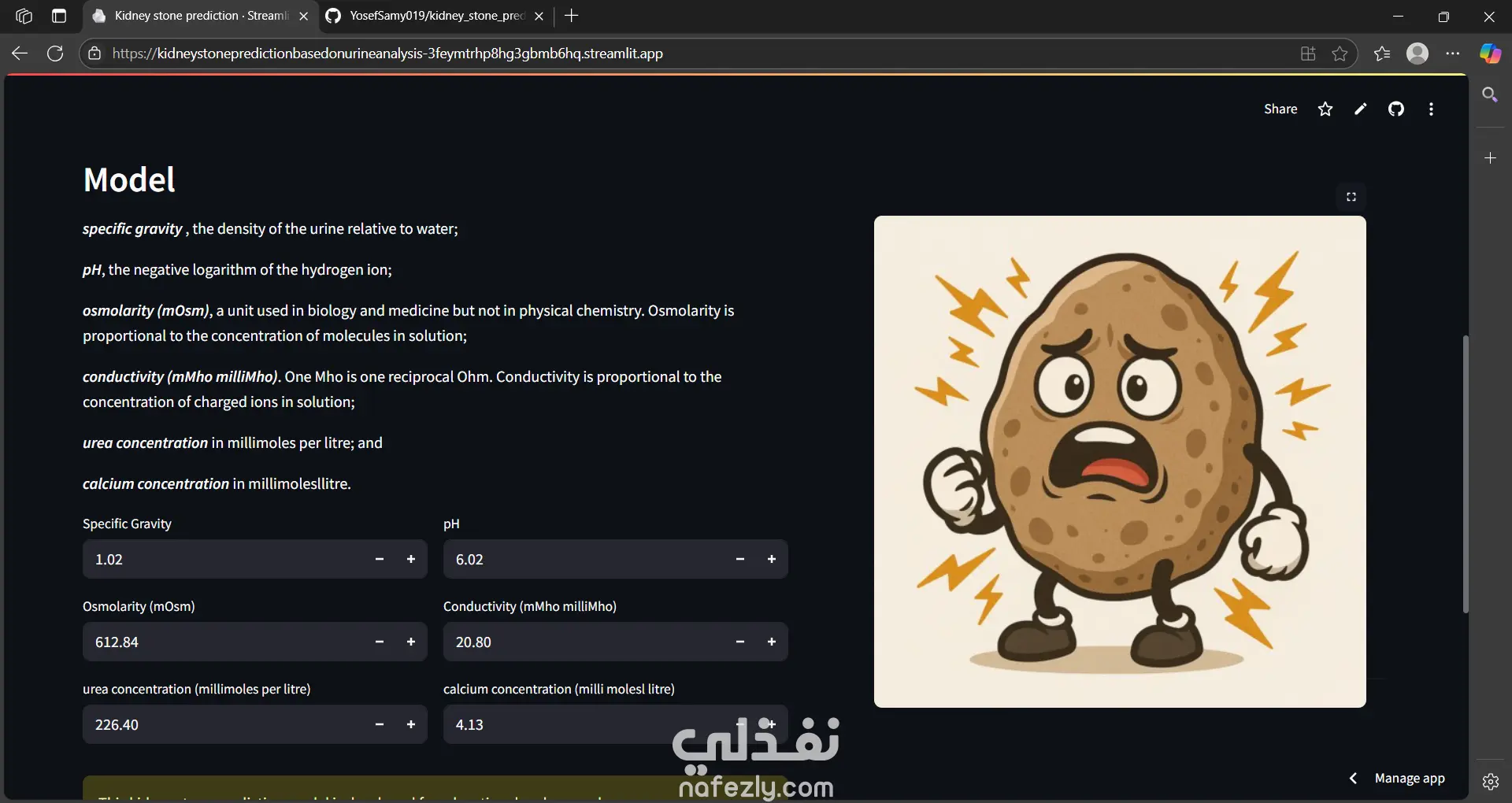1512x803 pixels.
Task: Click the 'conductivity (mMho milliMho)' italic term
Action: pos(180,376)
